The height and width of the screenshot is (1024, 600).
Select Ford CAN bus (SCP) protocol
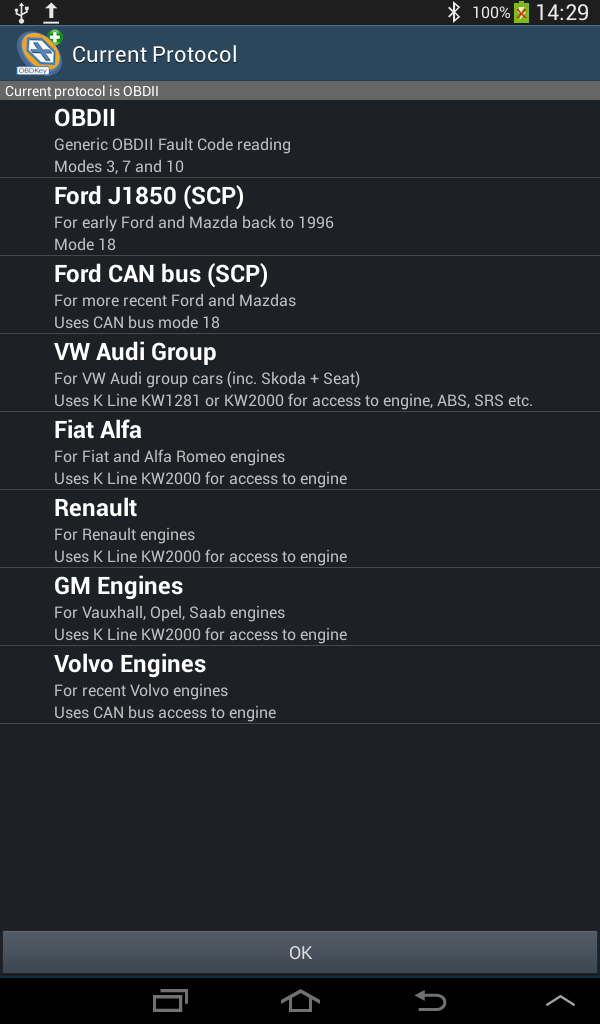(300, 296)
